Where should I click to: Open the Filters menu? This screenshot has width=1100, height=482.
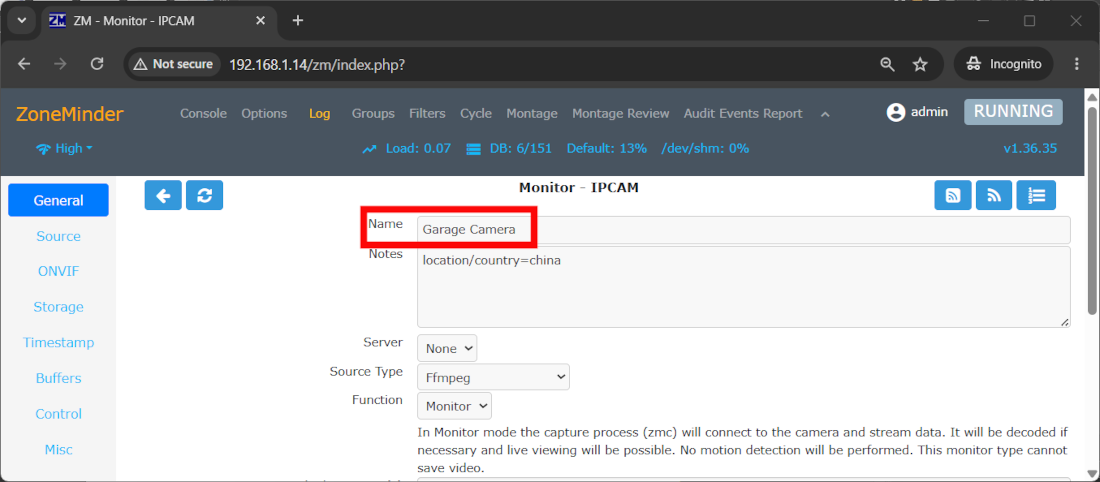click(427, 113)
